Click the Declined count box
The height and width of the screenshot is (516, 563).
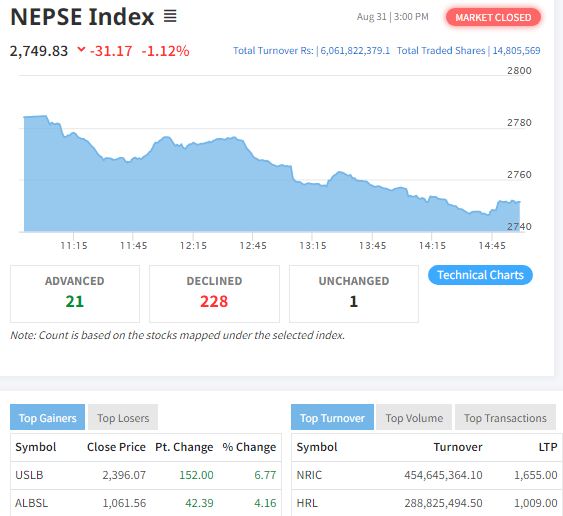(x=214, y=294)
